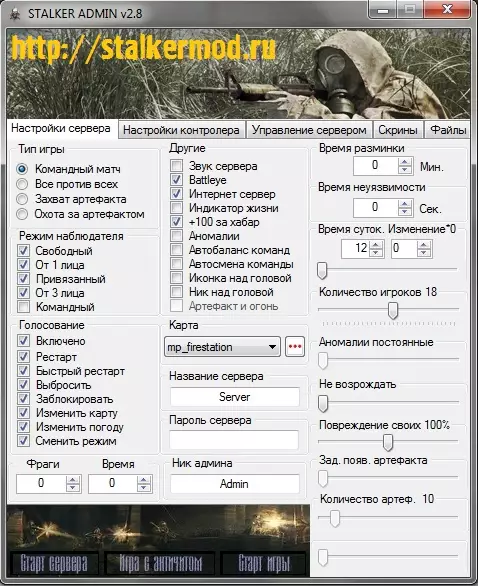This screenshot has height=586, width=478.
Task: Click Аномалии постоянные slider handle
Action: [x=323, y=360]
